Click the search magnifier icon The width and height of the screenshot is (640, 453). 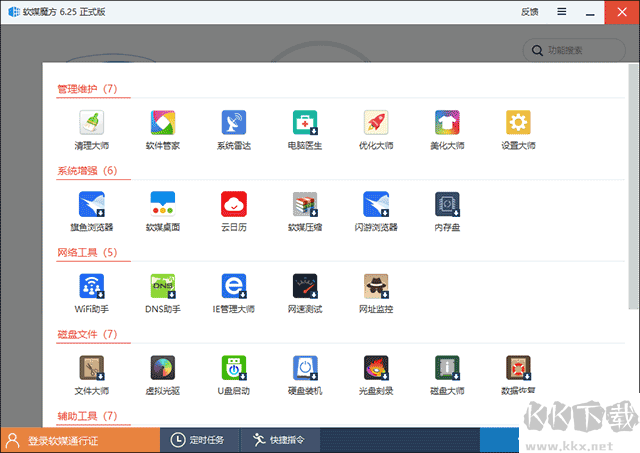(537, 51)
